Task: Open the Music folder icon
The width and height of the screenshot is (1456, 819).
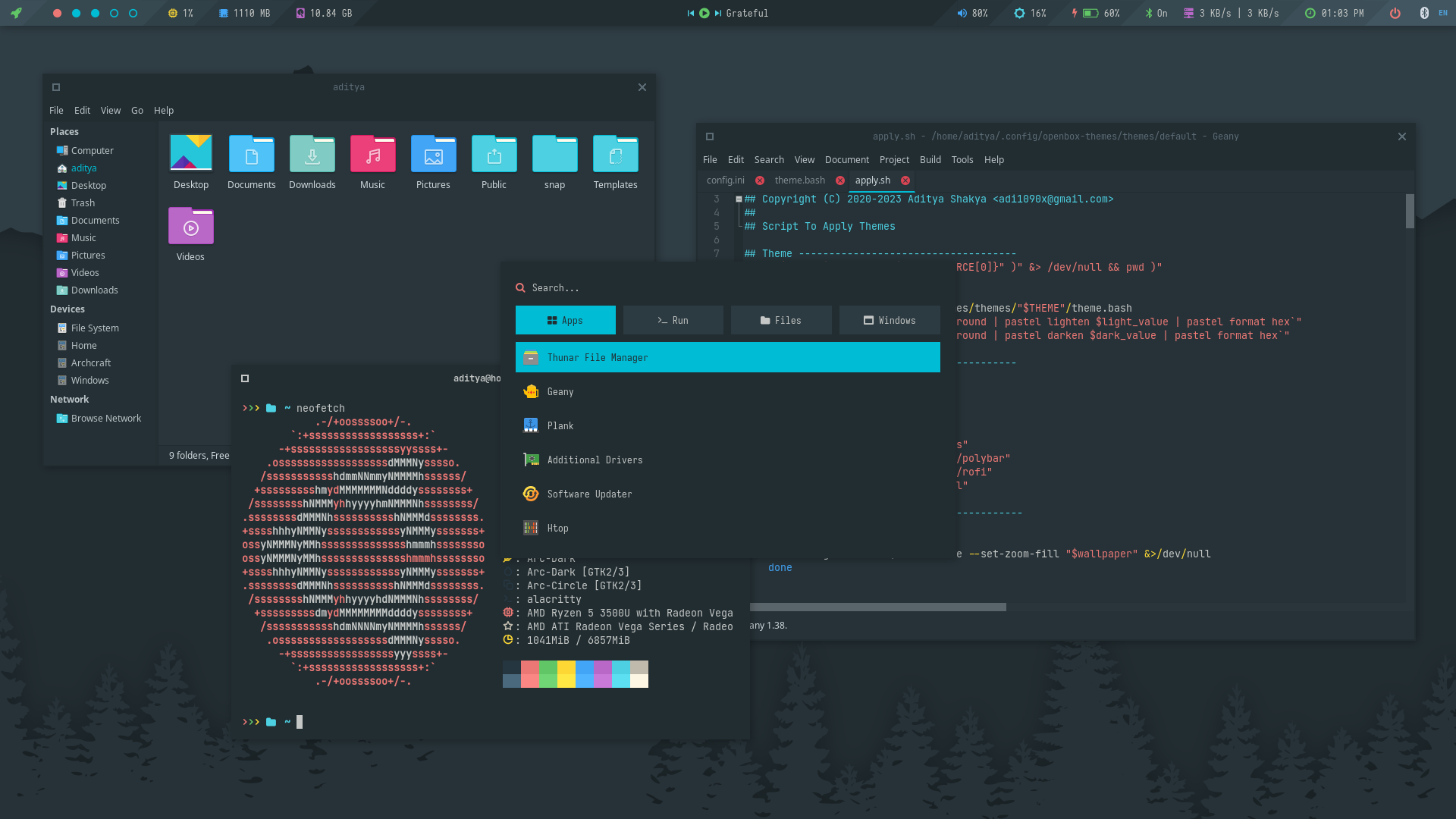Action: click(x=372, y=155)
